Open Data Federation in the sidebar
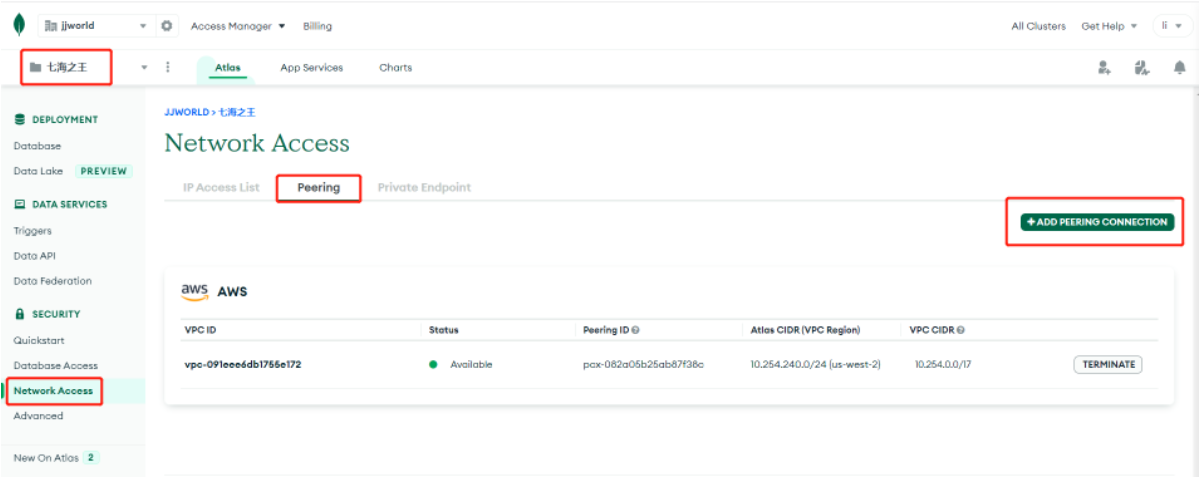Screen dimensions: 1200x478 [x=52, y=281]
